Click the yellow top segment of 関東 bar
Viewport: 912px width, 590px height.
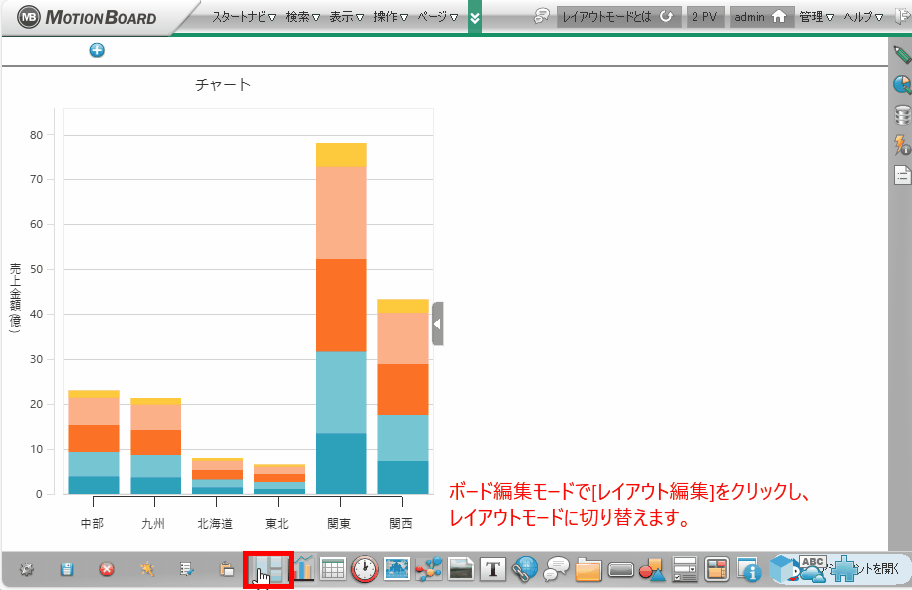pos(341,154)
